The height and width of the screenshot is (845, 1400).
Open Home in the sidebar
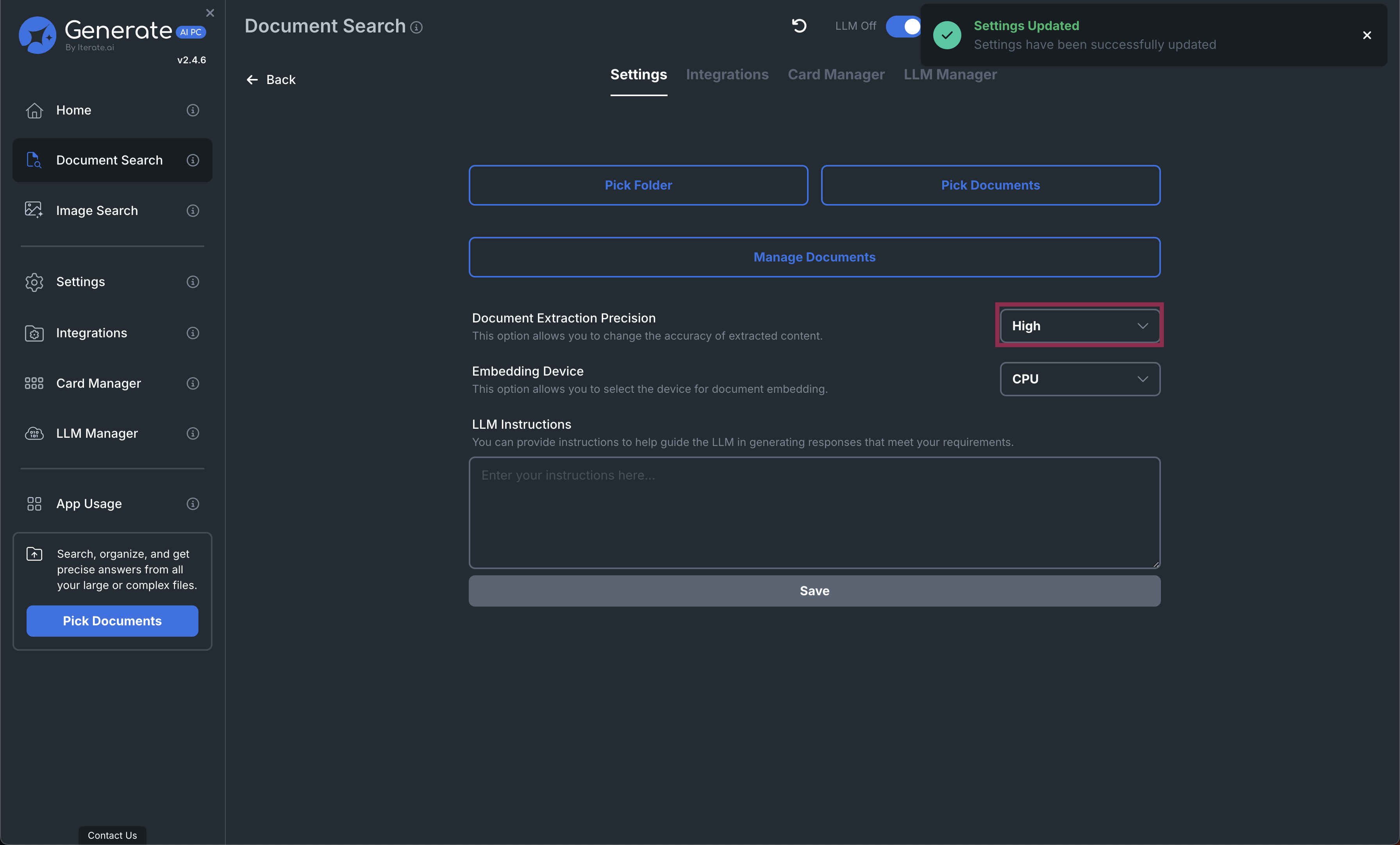click(x=112, y=110)
